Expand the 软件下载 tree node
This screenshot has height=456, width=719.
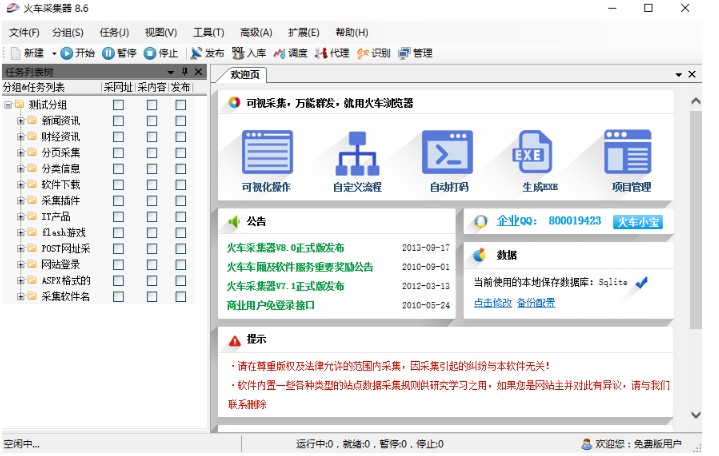click(x=21, y=185)
